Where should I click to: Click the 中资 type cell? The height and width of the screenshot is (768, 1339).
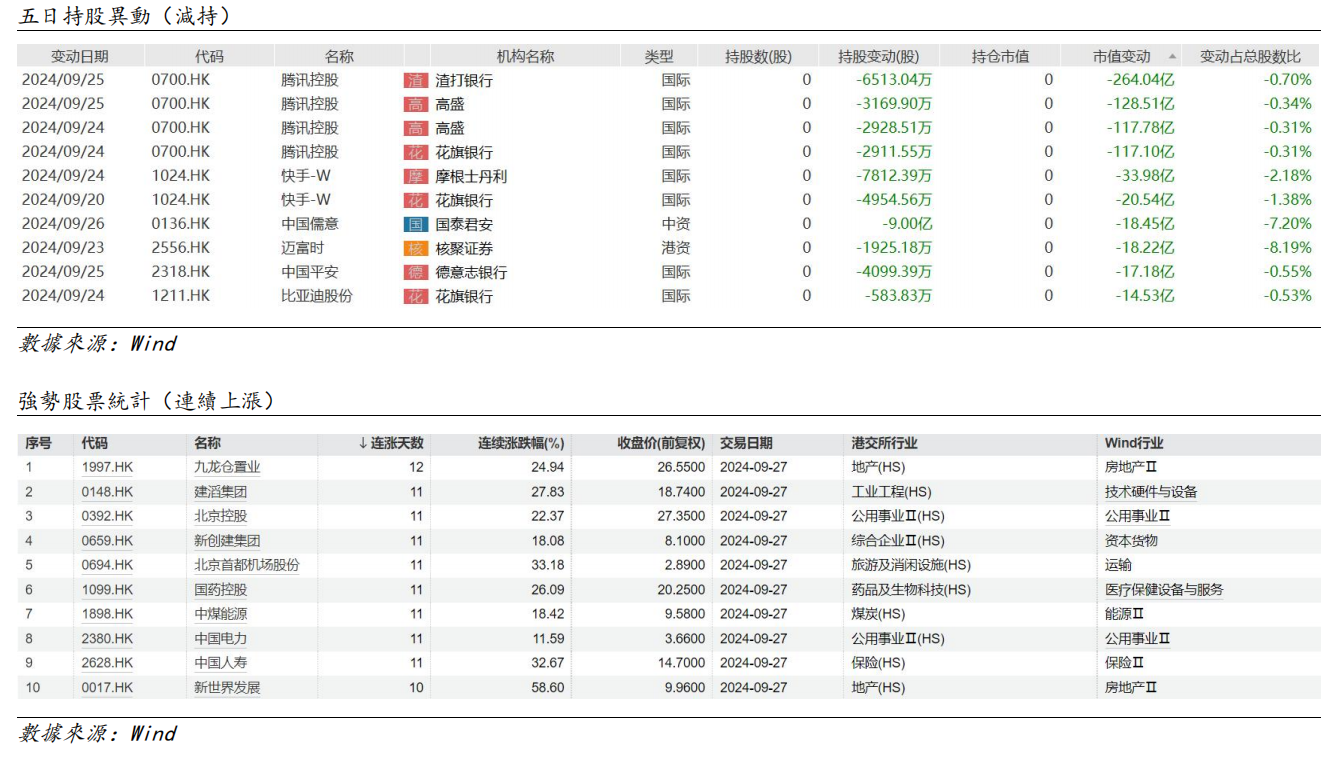[676, 224]
